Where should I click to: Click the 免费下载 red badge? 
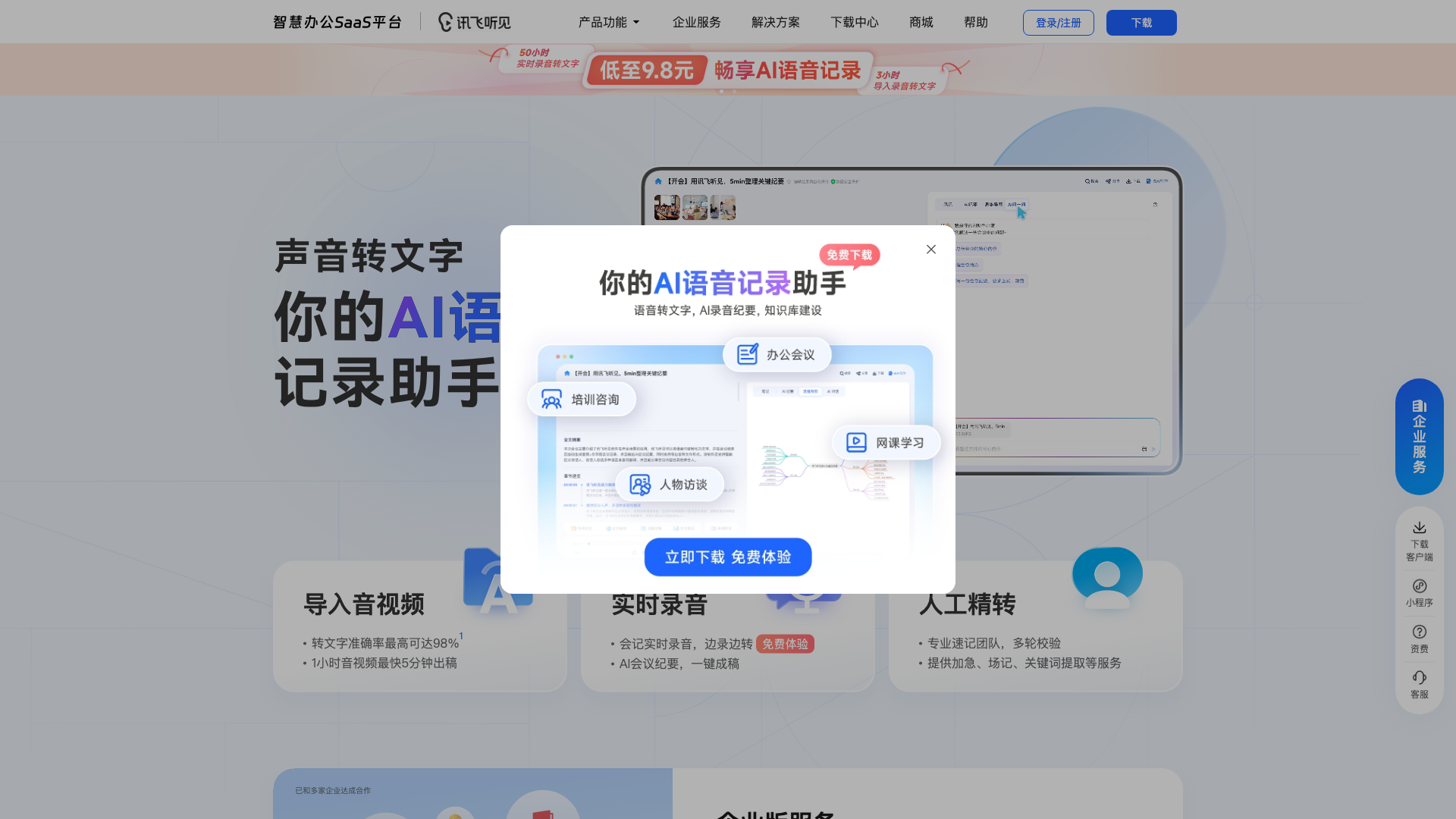point(849,256)
